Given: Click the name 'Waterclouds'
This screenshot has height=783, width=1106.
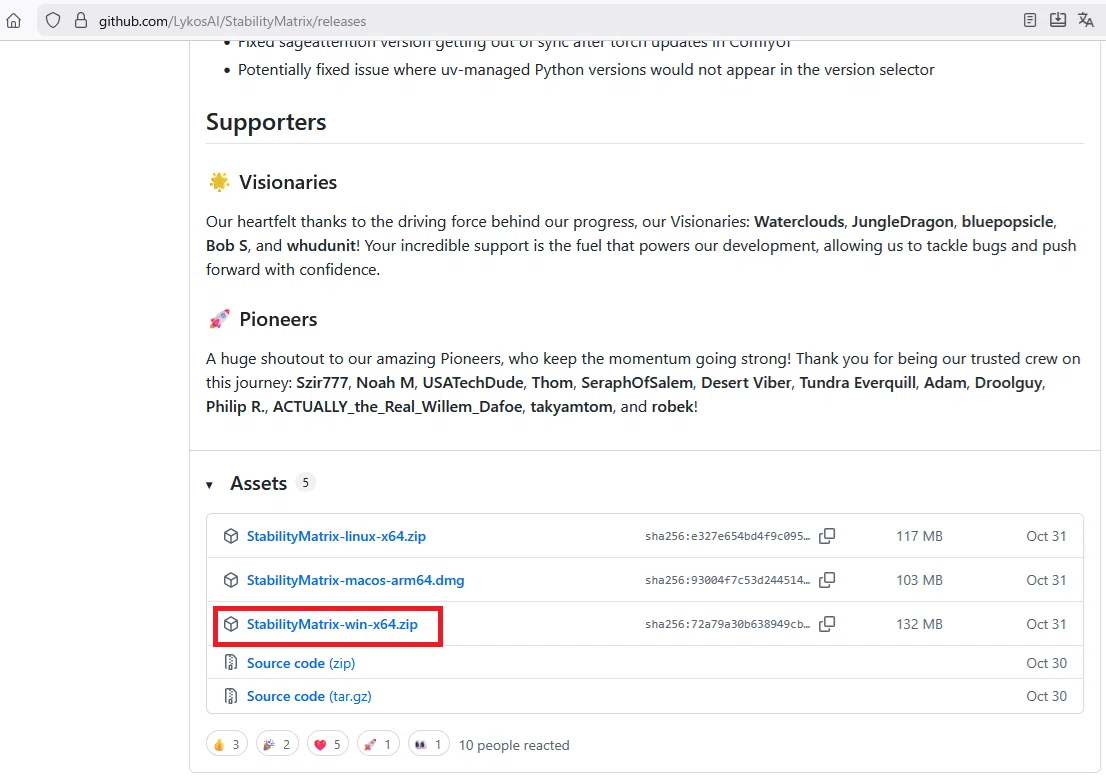Looking at the screenshot, I should click(x=798, y=221).
